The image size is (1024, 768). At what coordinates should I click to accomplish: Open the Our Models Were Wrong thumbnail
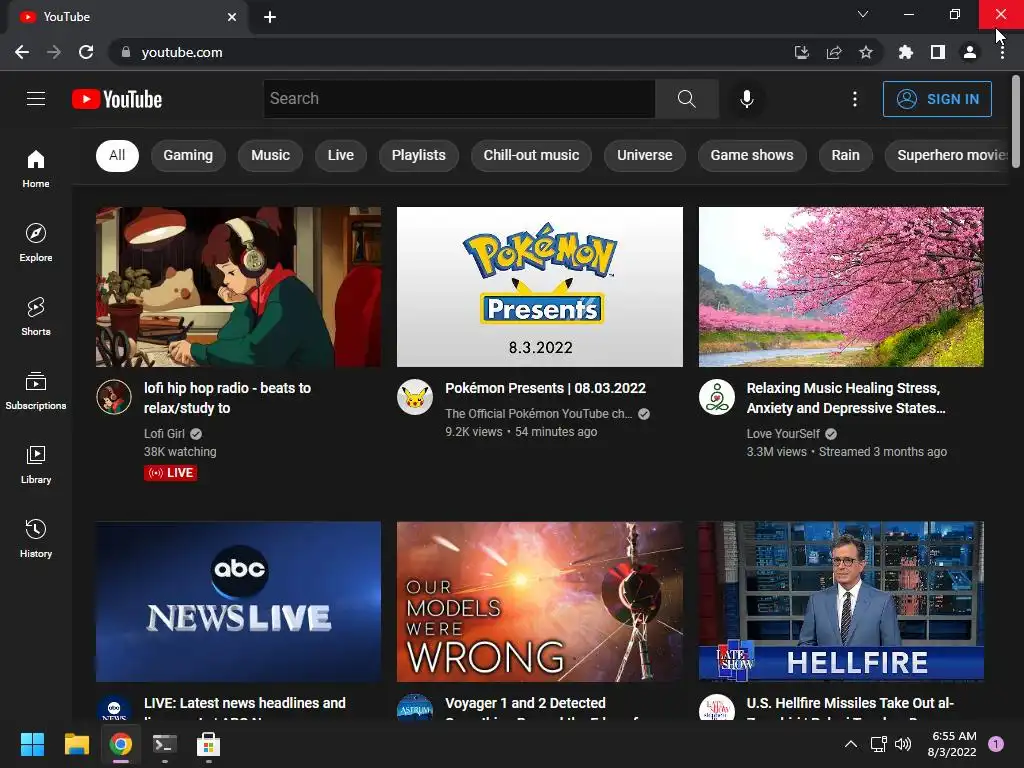tap(539, 601)
